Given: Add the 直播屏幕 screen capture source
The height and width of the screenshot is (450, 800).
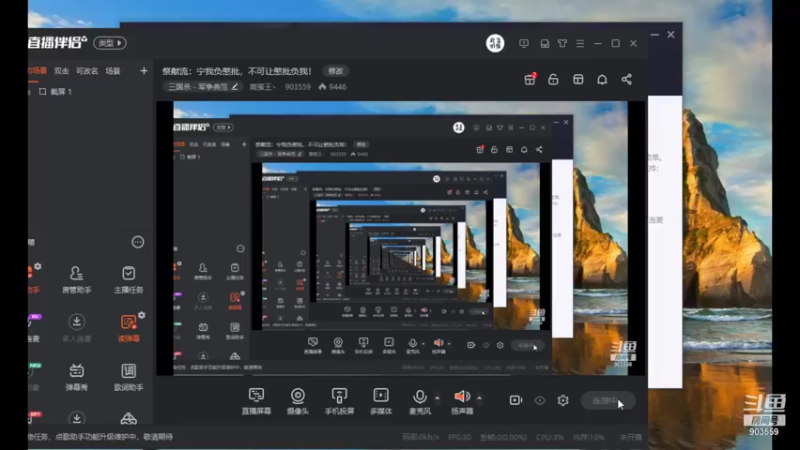Looking at the screenshot, I should [x=256, y=401].
